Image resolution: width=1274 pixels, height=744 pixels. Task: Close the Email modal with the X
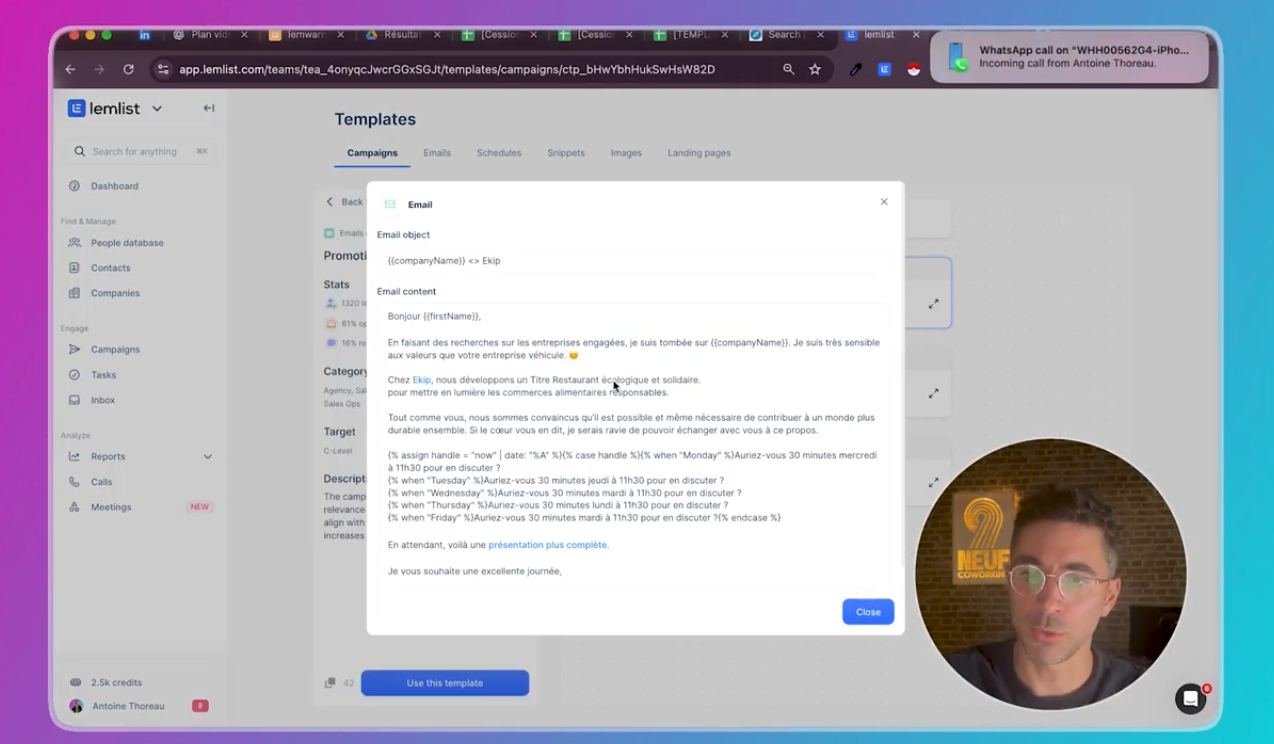pos(884,202)
